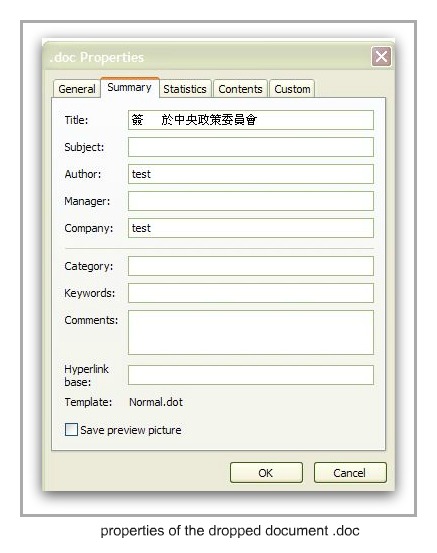Click the Hyperlink base: label
437x553 pixels.
[86, 375]
